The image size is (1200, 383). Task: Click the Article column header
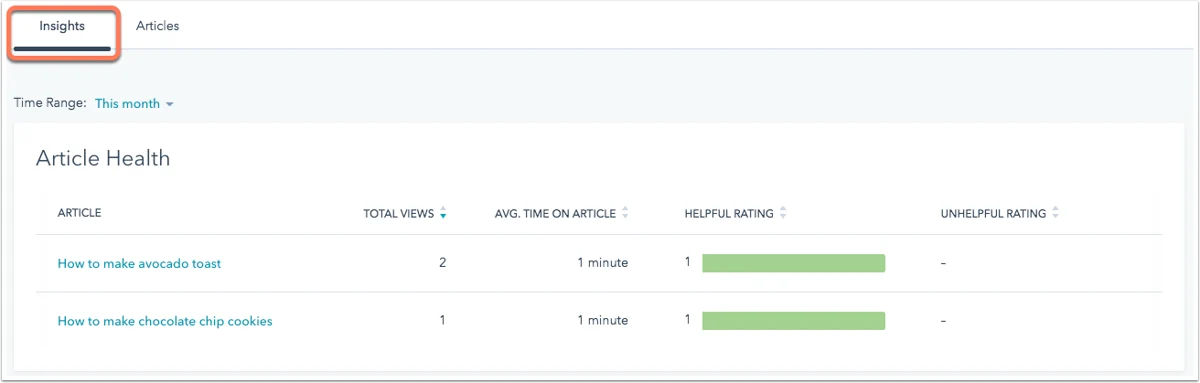click(x=79, y=213)
